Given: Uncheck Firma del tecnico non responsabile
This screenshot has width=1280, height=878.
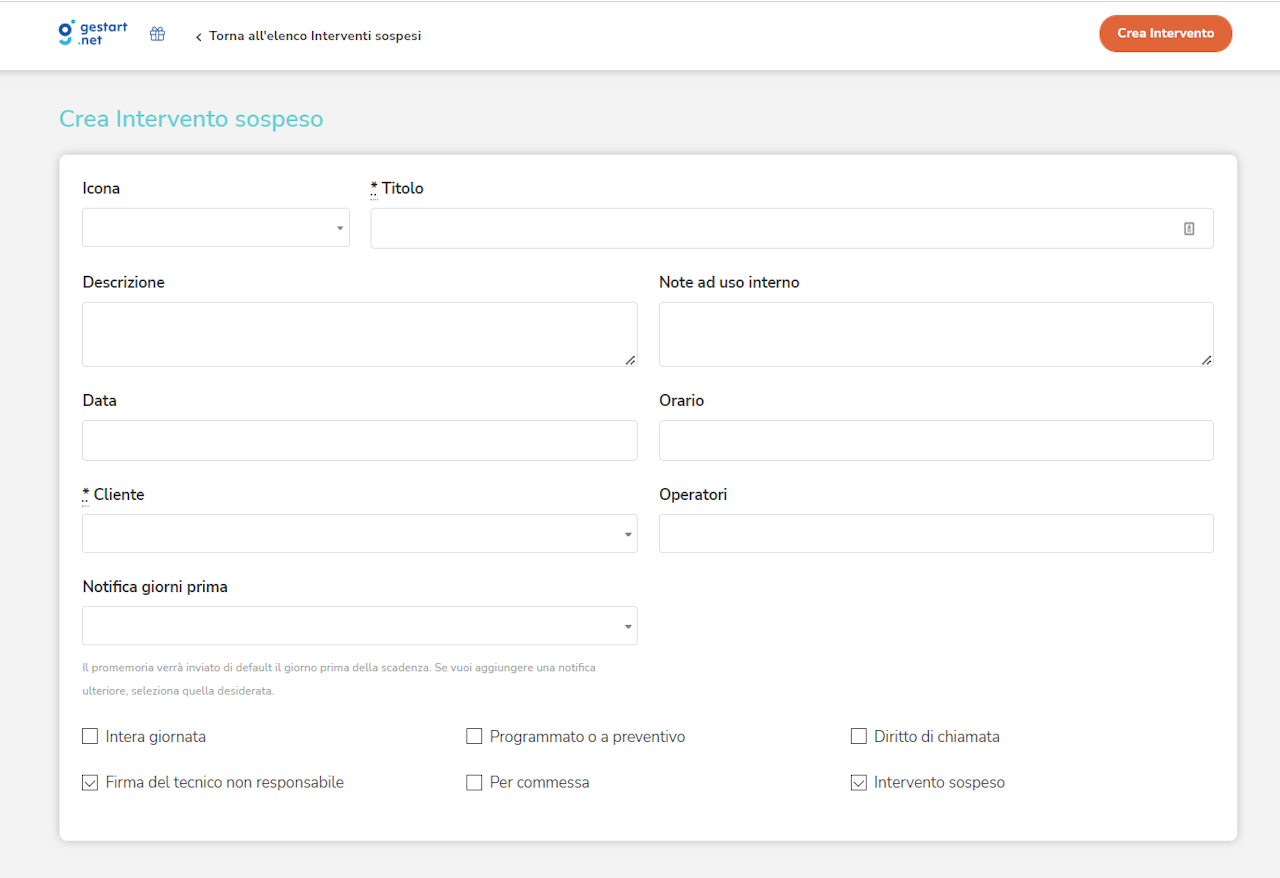Looking at the screenshot, I should point(90,783).
